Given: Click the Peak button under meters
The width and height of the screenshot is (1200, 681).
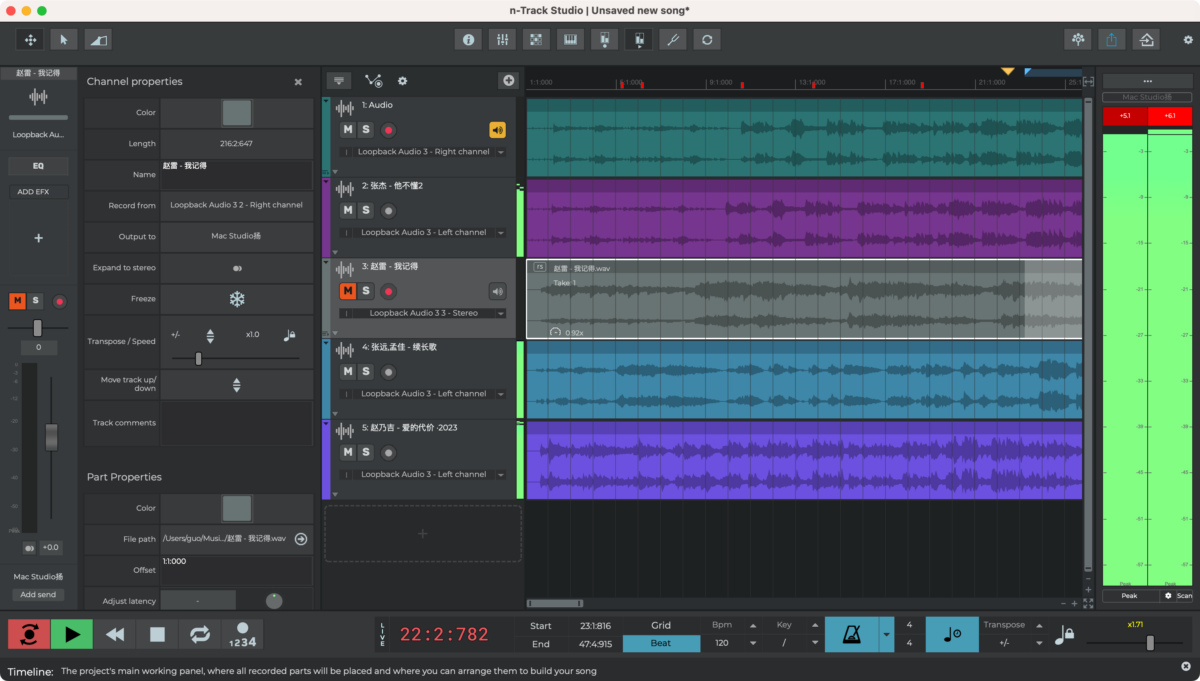Looking at the screenshot, I should tap(1129, 596).
